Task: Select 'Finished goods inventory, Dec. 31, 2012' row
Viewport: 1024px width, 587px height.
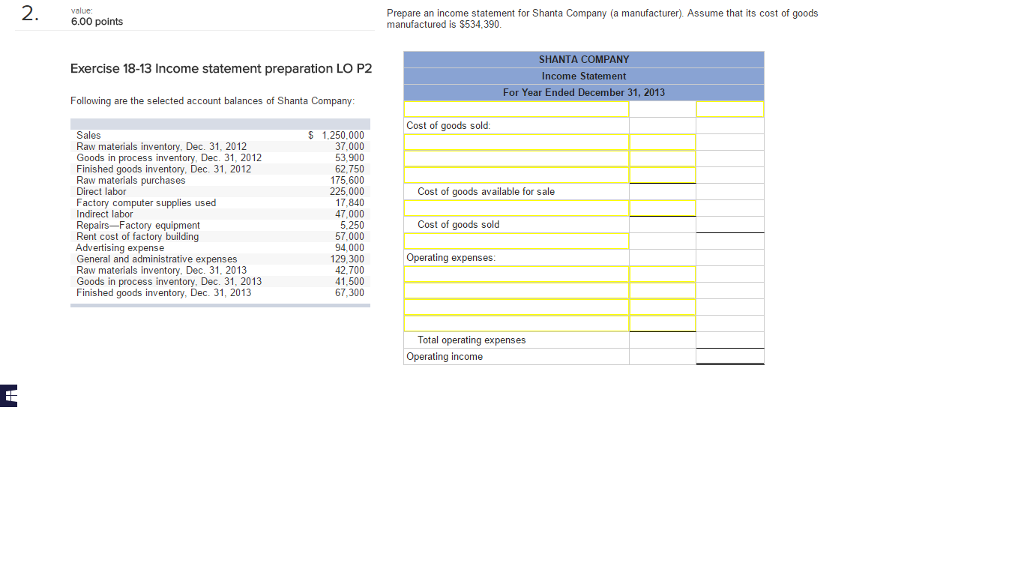Action: [x=220, y=169]
